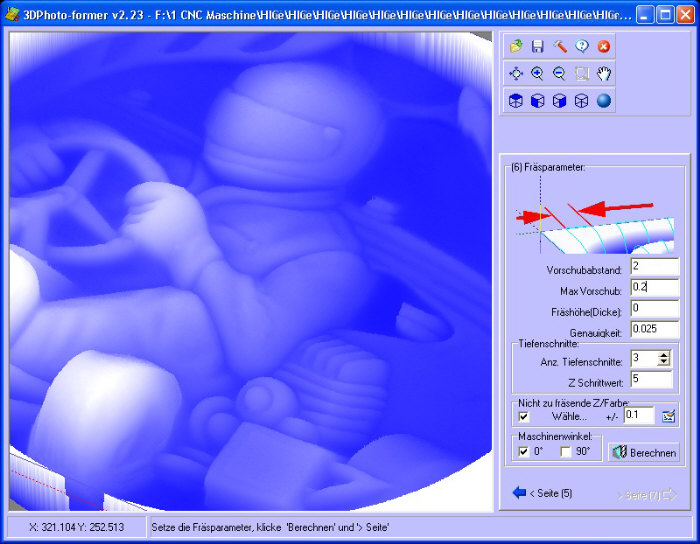Increase Anz. Tiefenschnitte with up arrow
This screenshot has height=544, width=700.
pos(664,354)
